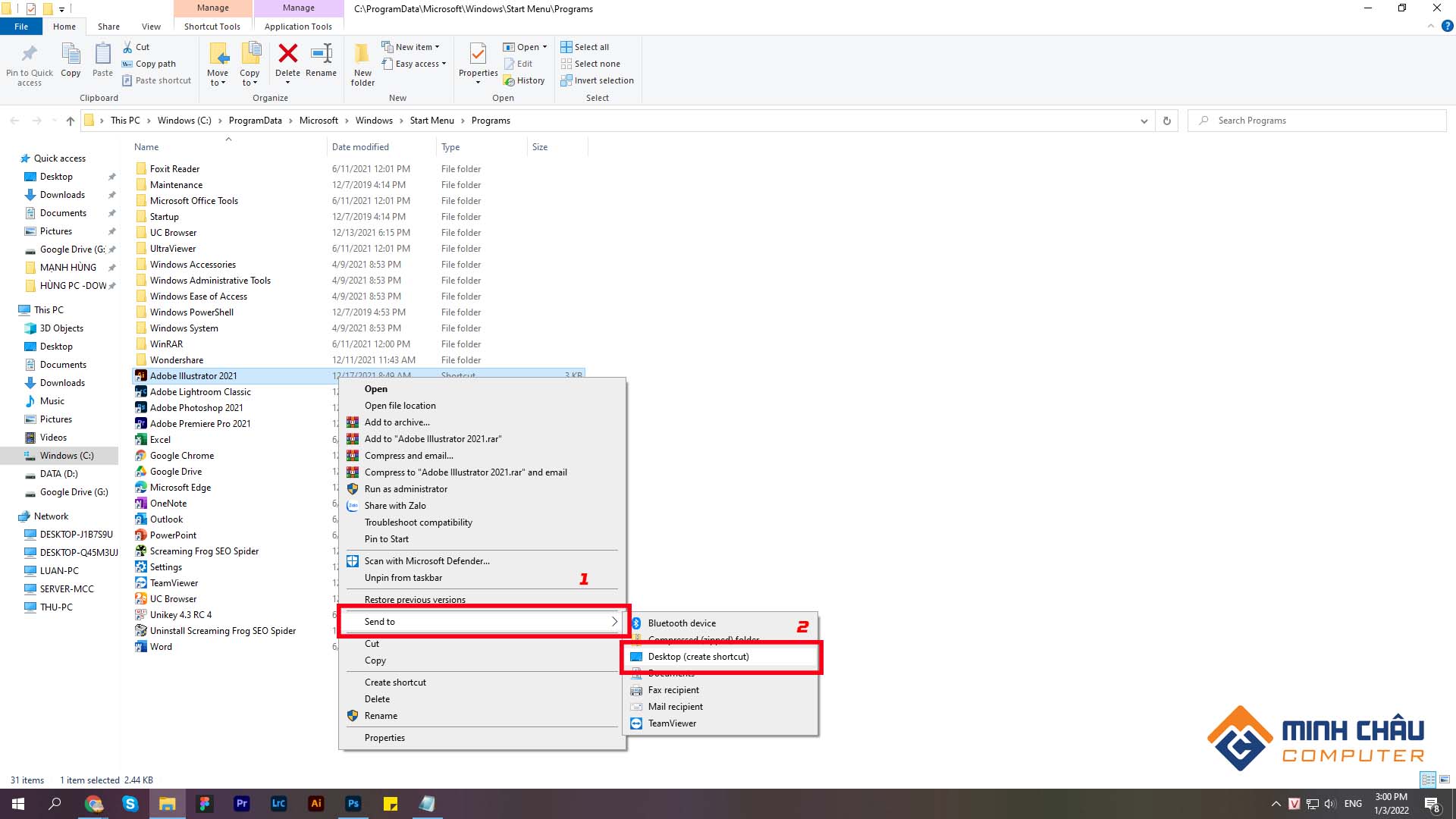Refresh the Programs folder view
The width and height of the screenshot is (1456, 819).
pos(1167,121)
